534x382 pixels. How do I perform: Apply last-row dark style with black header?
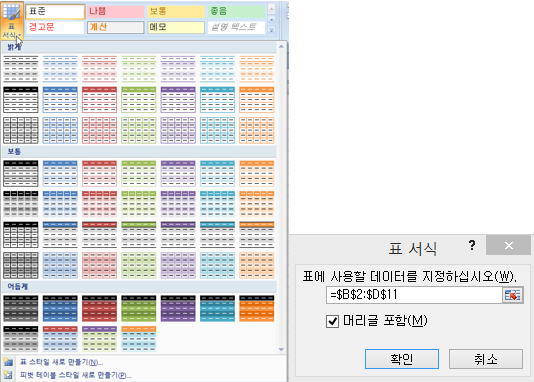click(21, 339)
